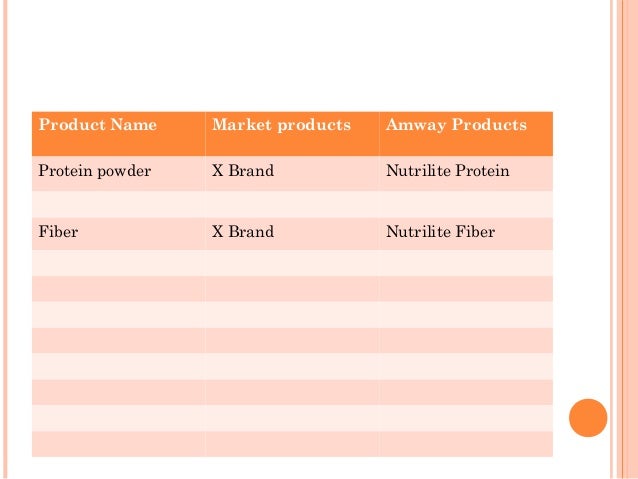Click the last row's Amway Products cell
Image resolution: width=638 pixels, height=479 pixels.
(466, 444)
